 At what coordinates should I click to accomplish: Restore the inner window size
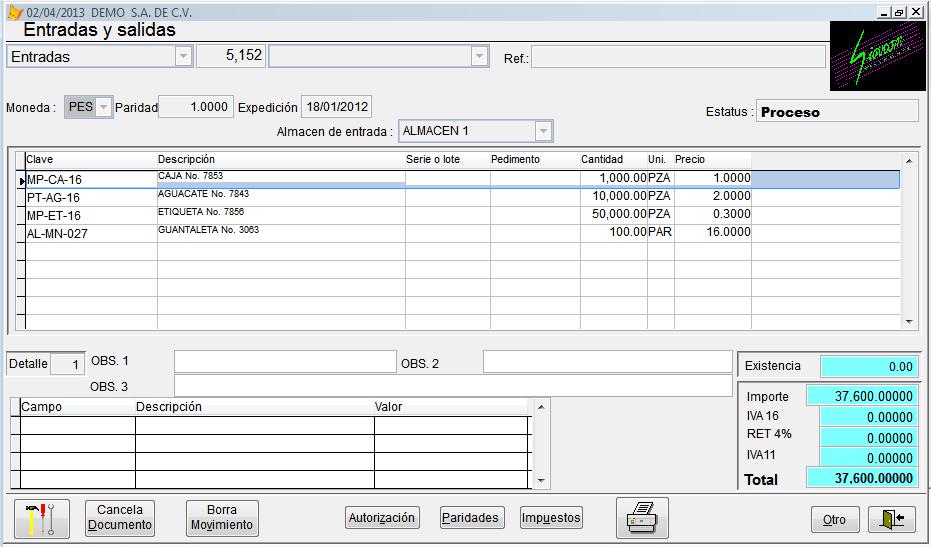point(900,12)
